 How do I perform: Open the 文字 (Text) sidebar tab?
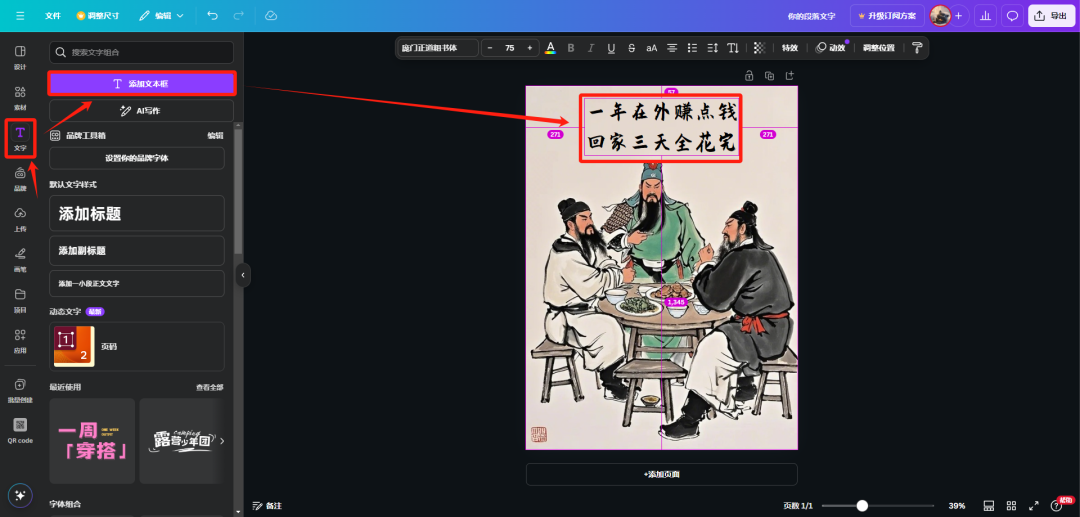click(x=20, y=138)
